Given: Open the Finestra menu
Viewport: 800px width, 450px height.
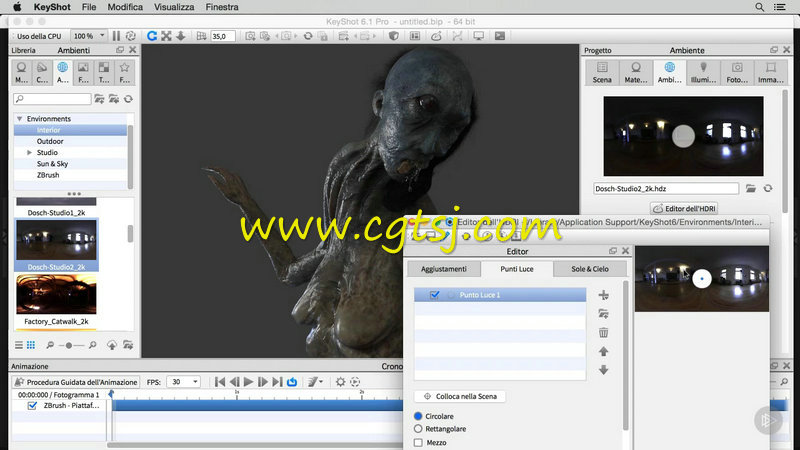Looking at the screenshot, I should coord(222,7).
